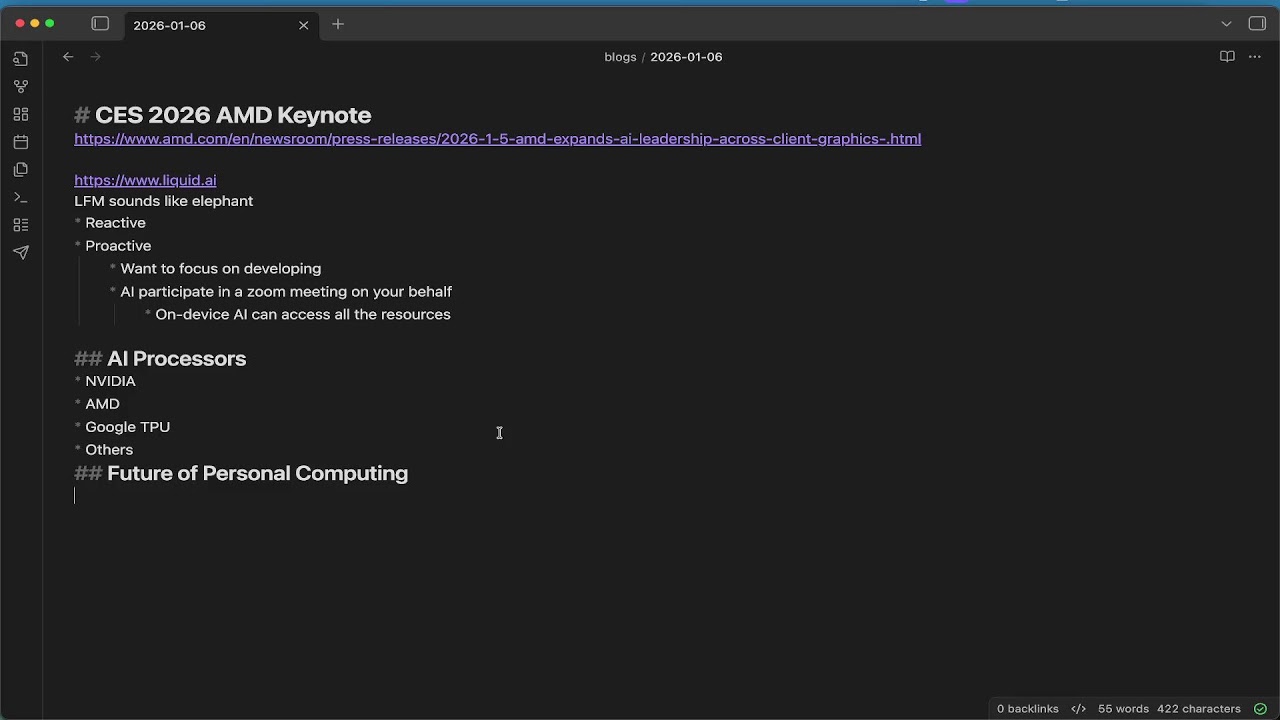
Task: Open the liquid.ai link
Action: click(145, 180)
